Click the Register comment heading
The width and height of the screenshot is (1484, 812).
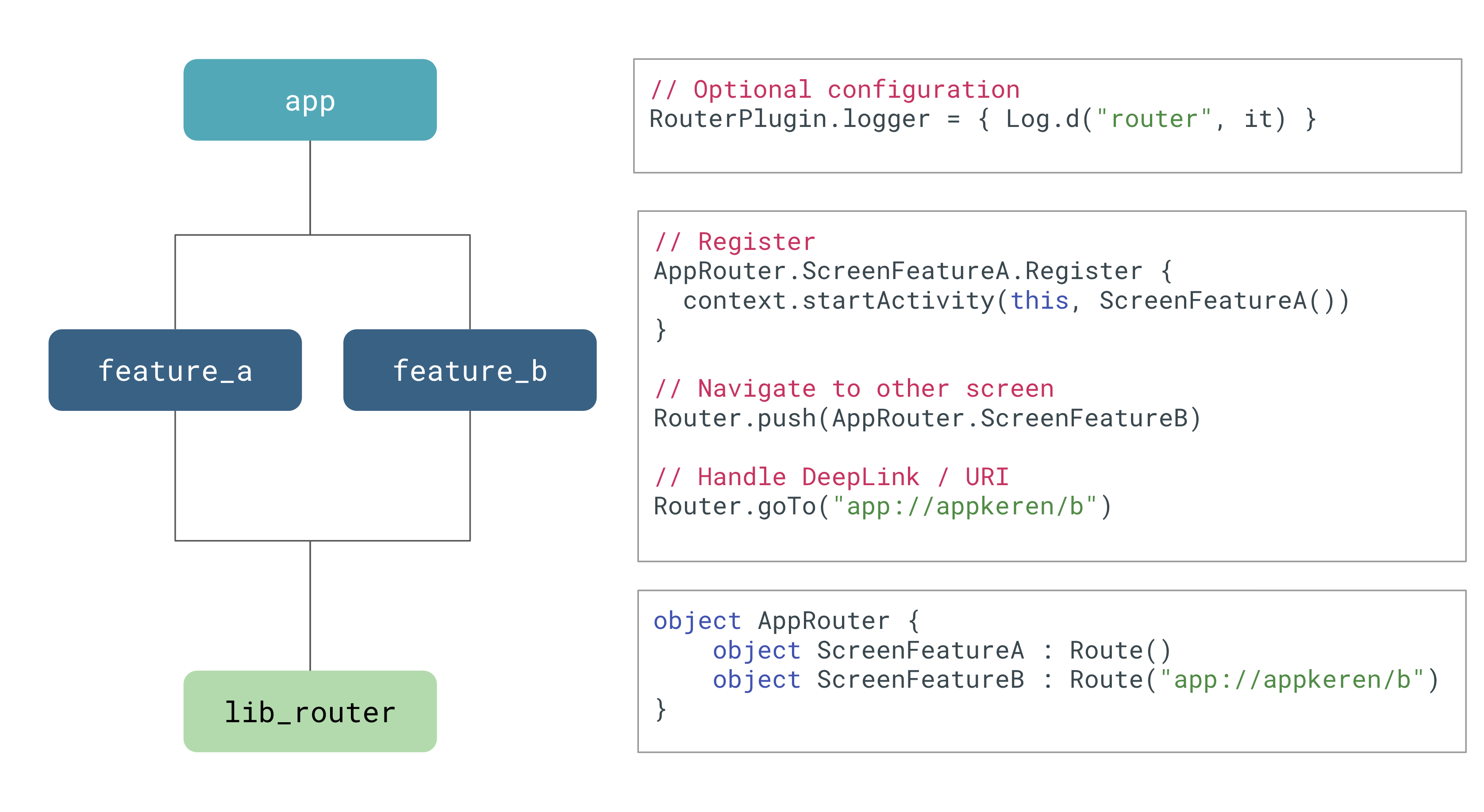pyautogui.click(x=734, y=241)
